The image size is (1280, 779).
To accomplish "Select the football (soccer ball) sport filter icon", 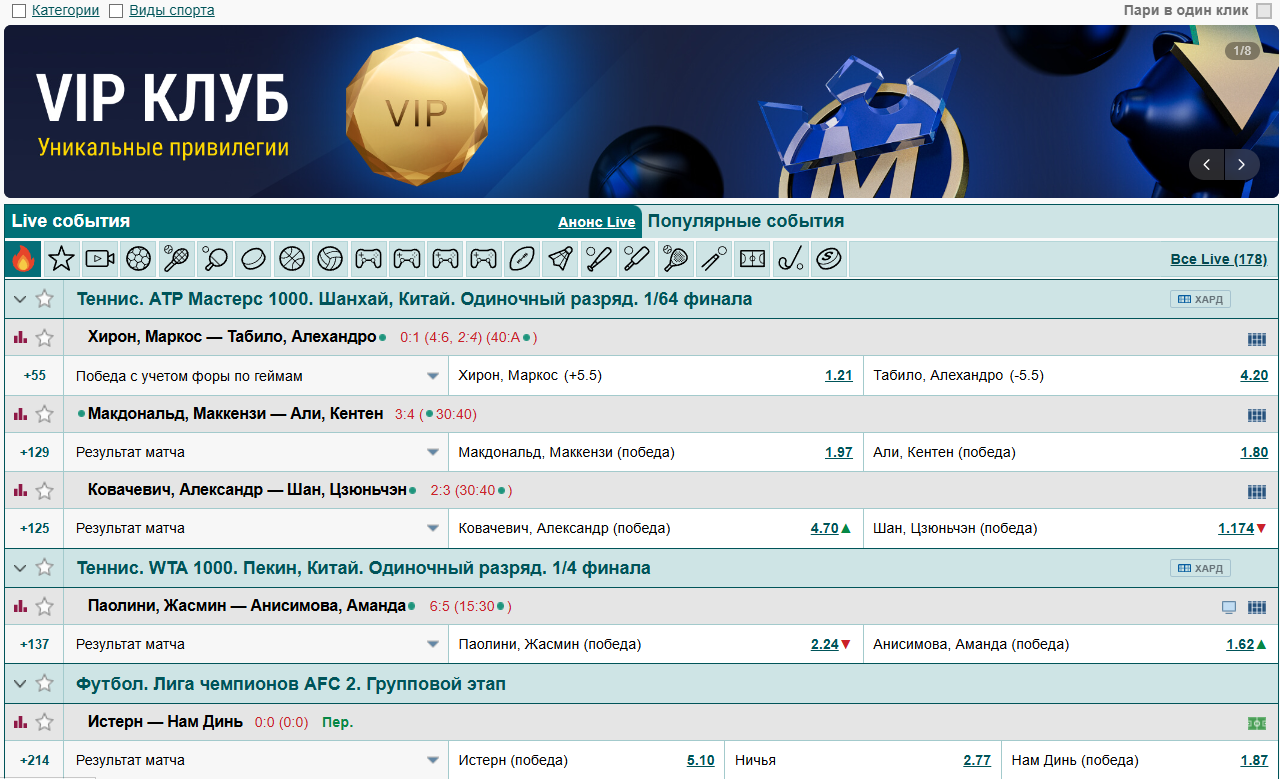I will point(139,259).
